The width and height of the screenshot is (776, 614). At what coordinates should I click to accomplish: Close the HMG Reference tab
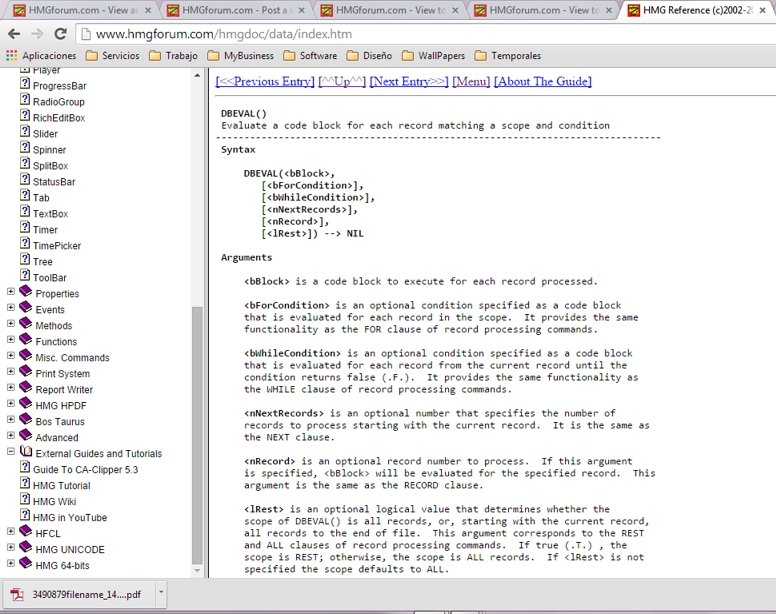pos(767,11)
